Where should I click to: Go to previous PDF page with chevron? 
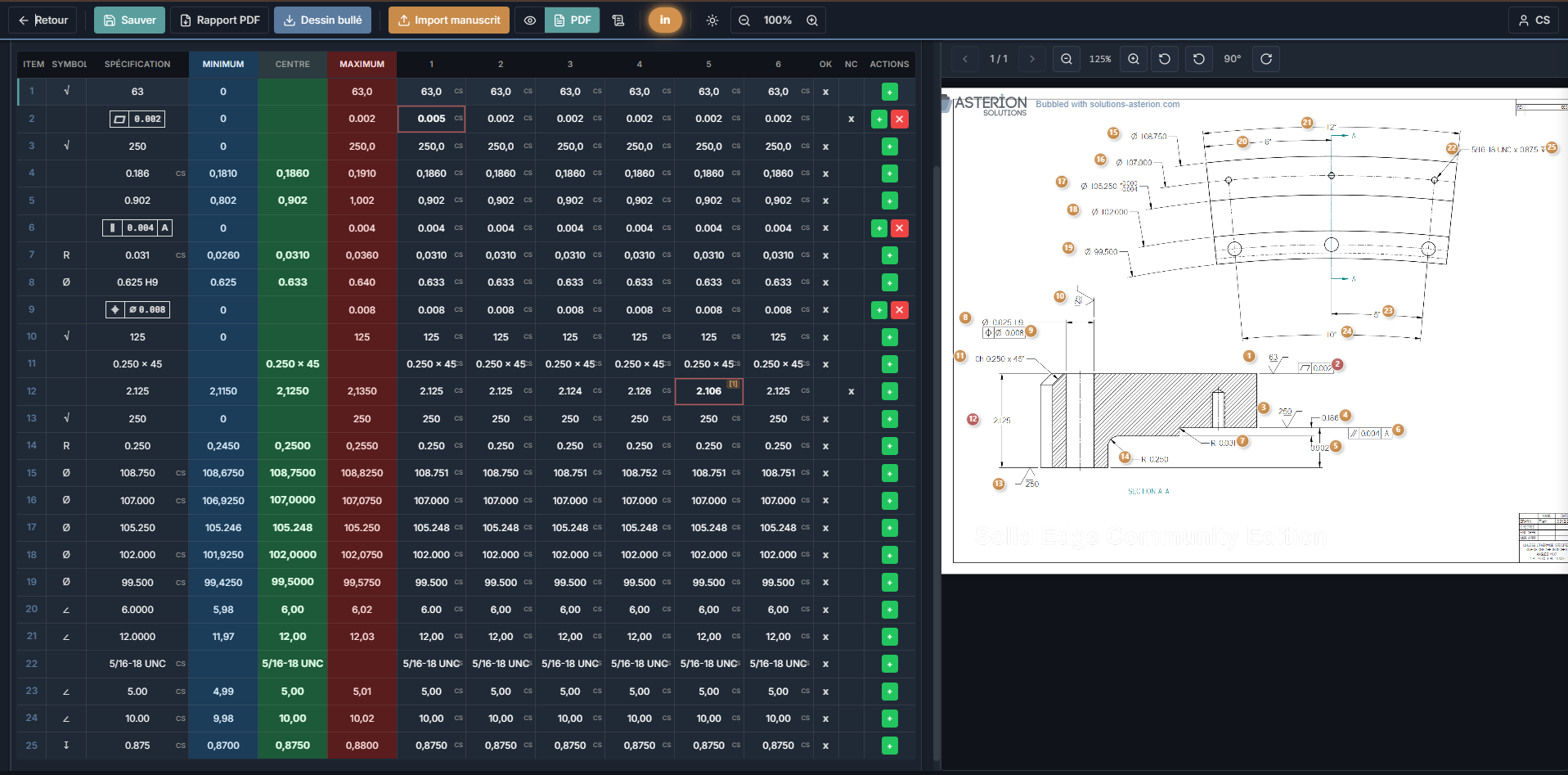point(965,59)
